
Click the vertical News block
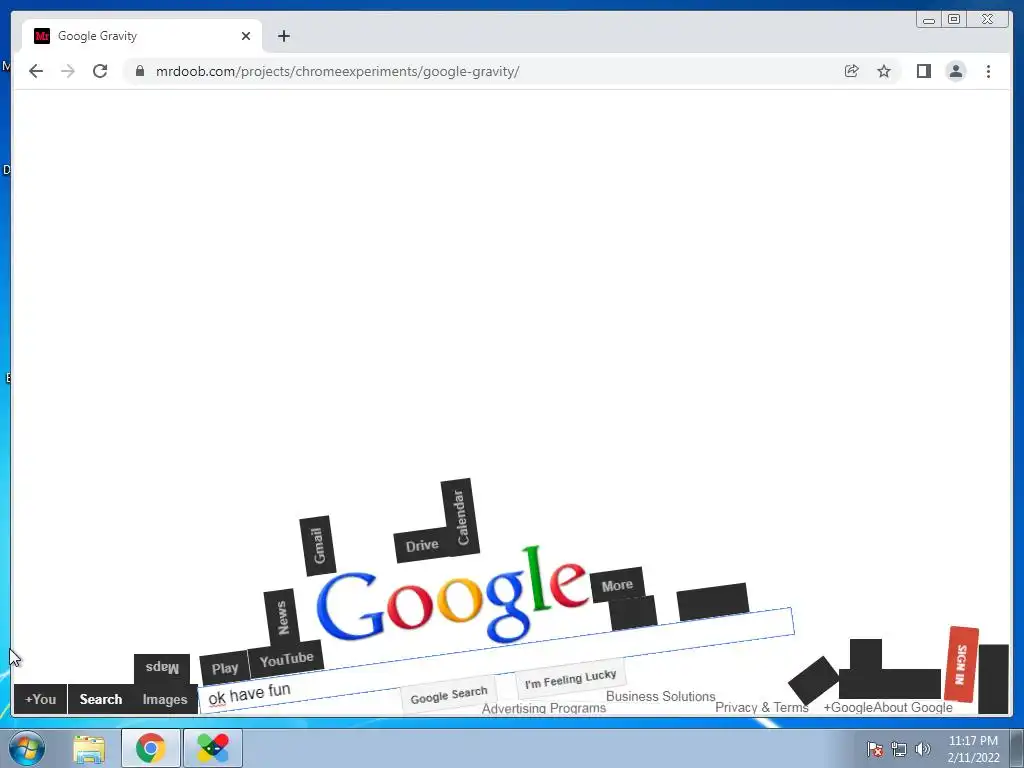[282, 618]
